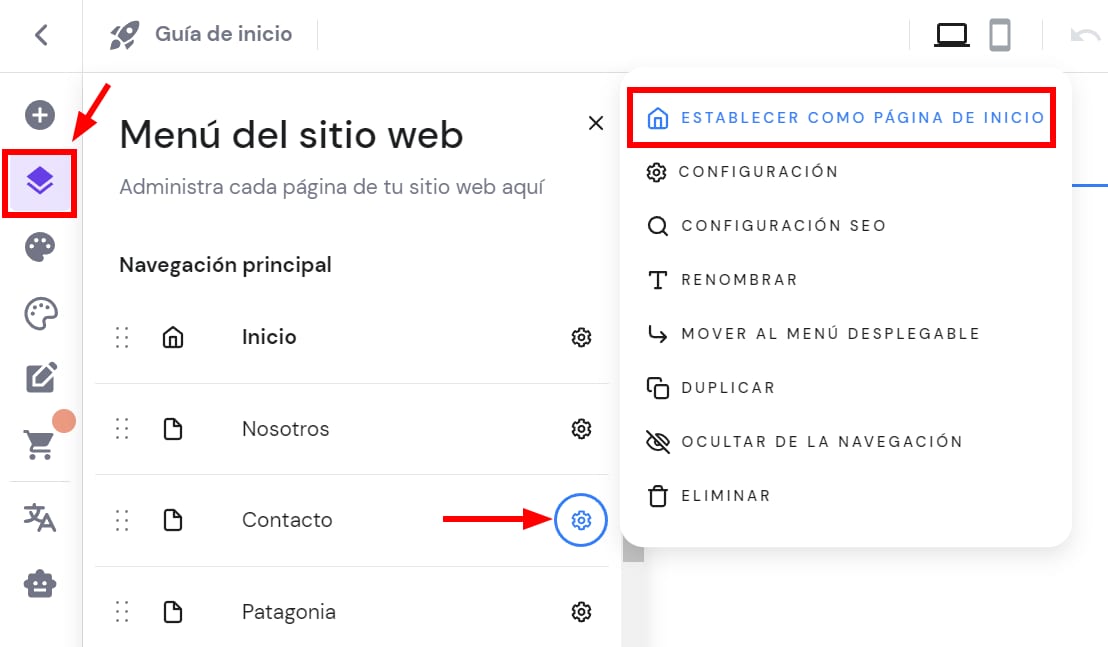
Task: Go back with the left chevron
Action: [x=41, y=35]
